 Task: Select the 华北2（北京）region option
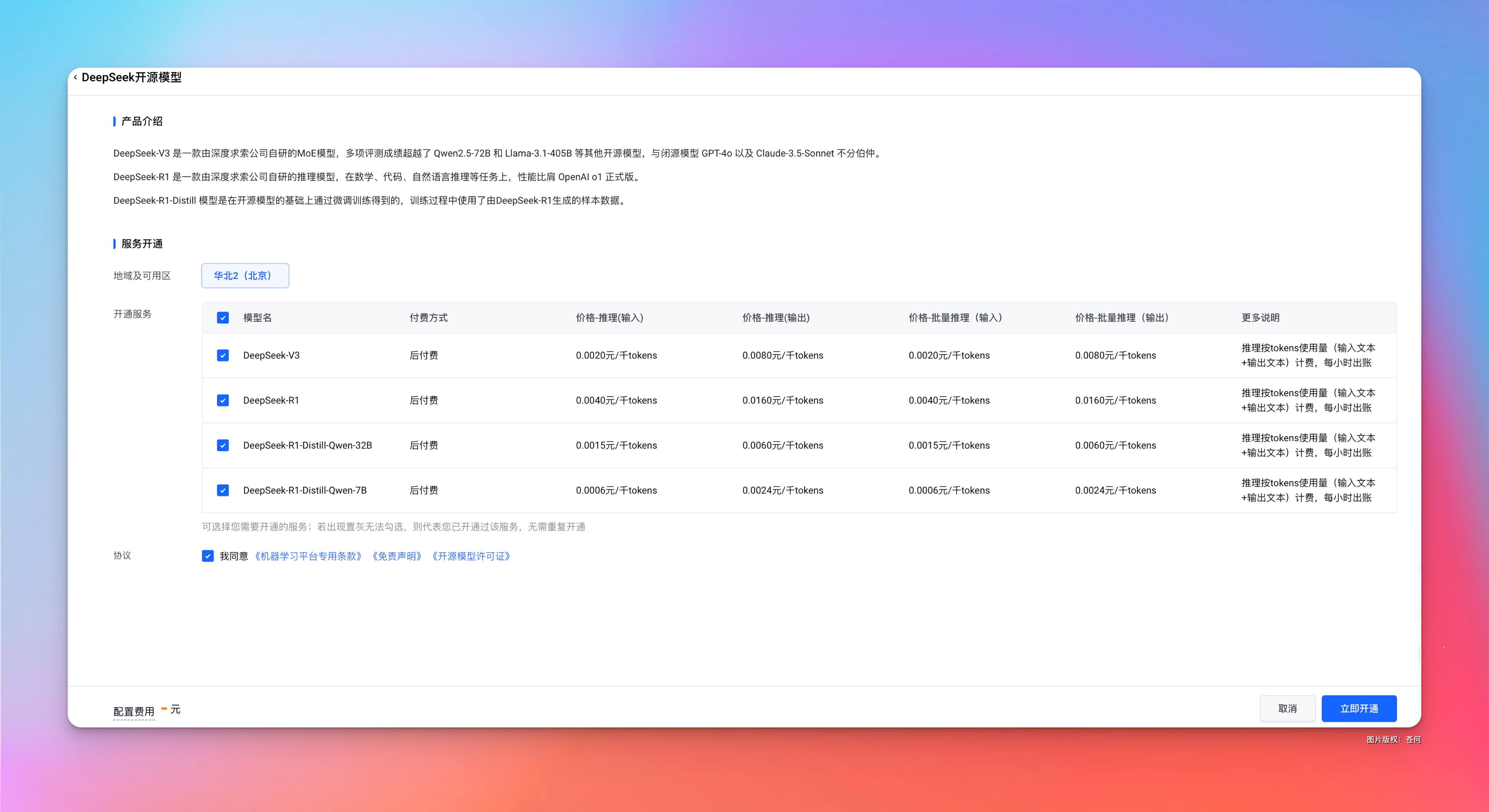[245, 276]
